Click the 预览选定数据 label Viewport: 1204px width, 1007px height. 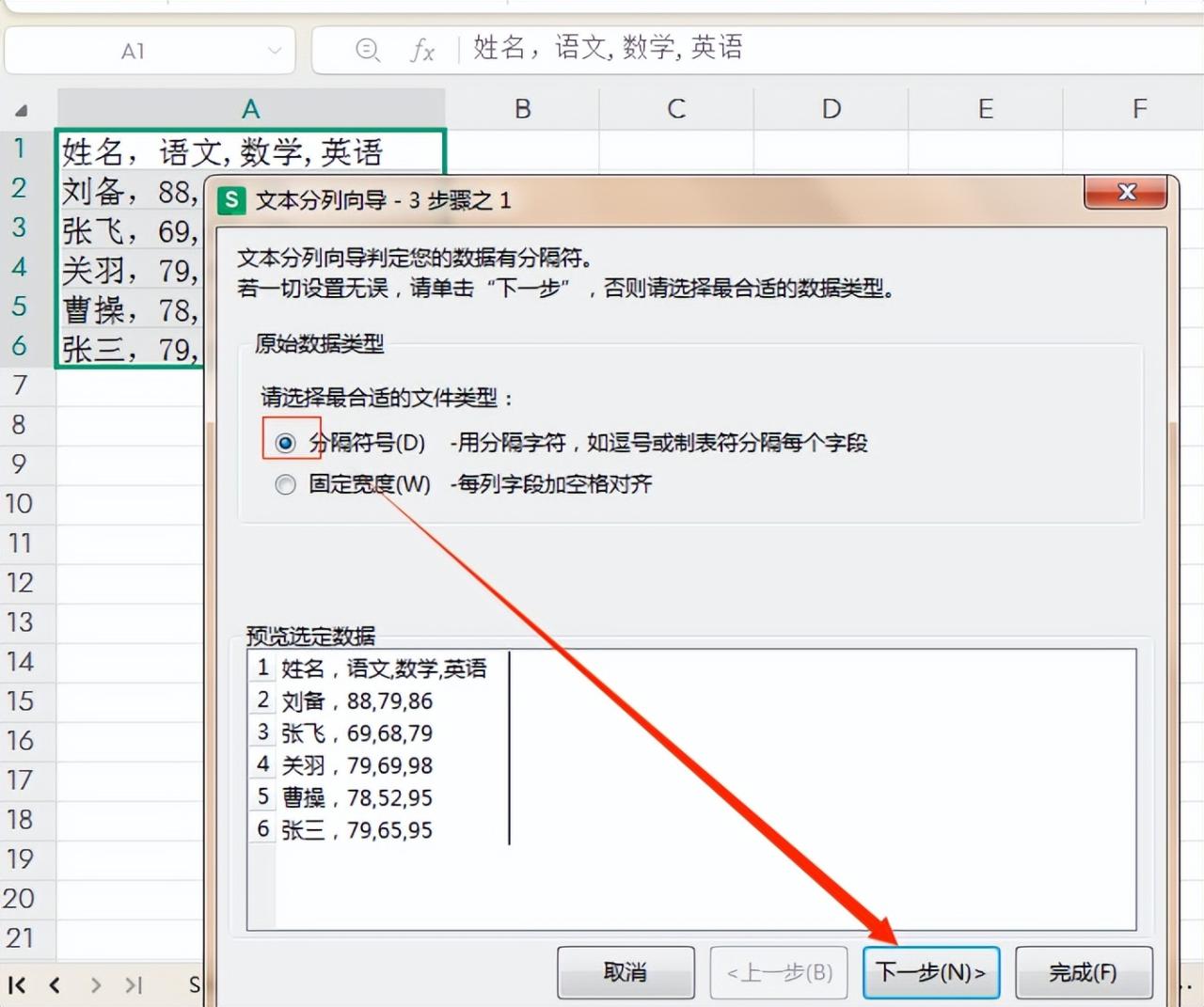(x=311, y=637)
